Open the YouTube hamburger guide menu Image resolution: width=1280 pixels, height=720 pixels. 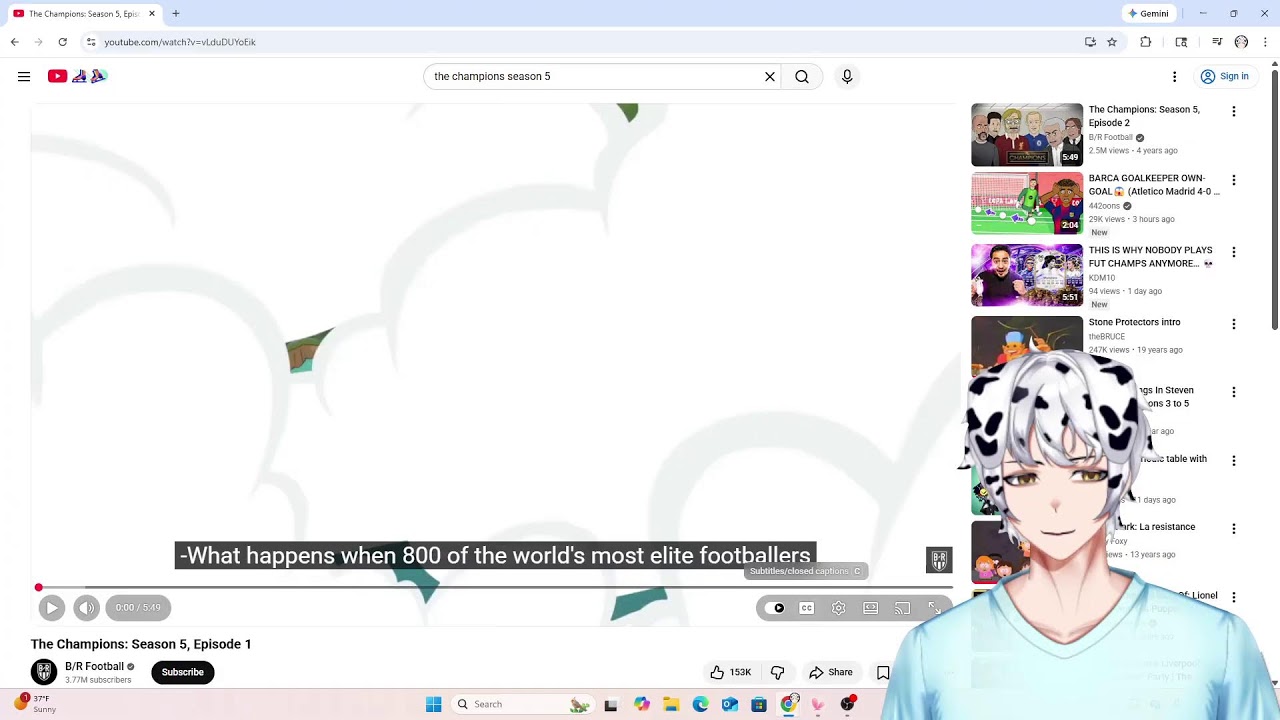click(24, 76)
